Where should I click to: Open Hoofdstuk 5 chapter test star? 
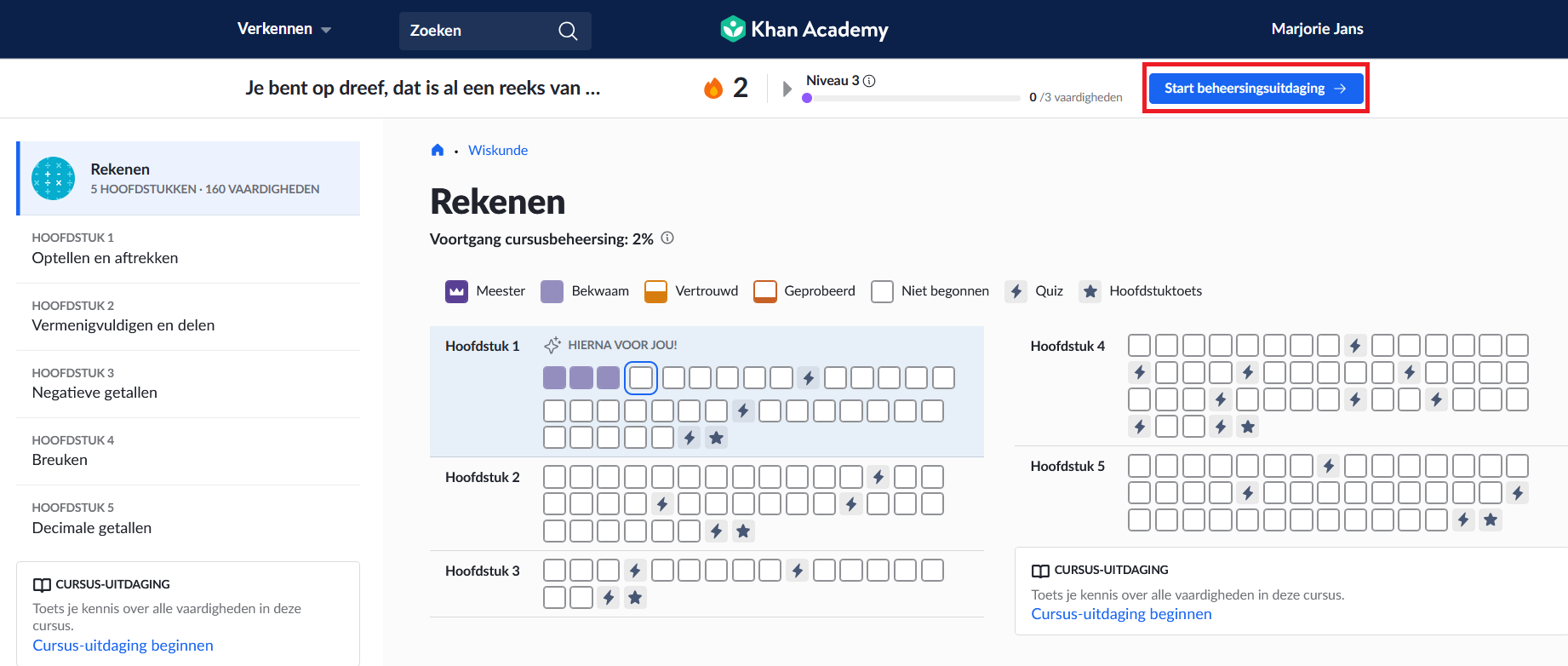pyautogui.click(x=1491, y=520)
